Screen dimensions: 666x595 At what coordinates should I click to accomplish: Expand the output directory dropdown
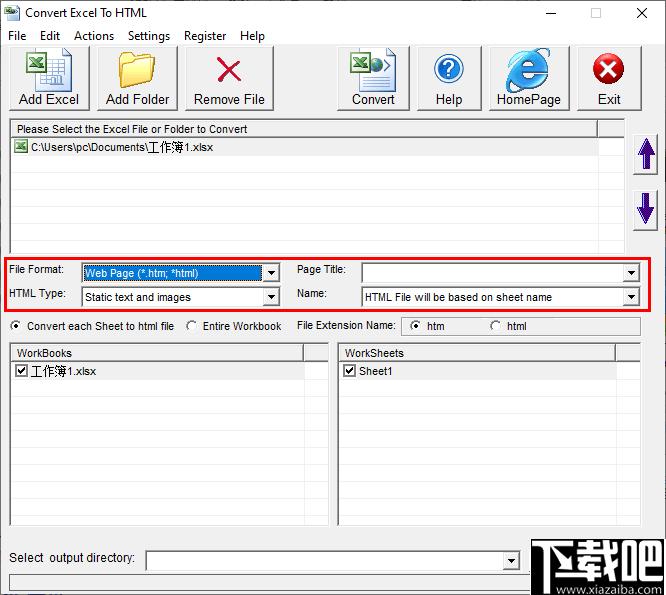pos(511,561)
